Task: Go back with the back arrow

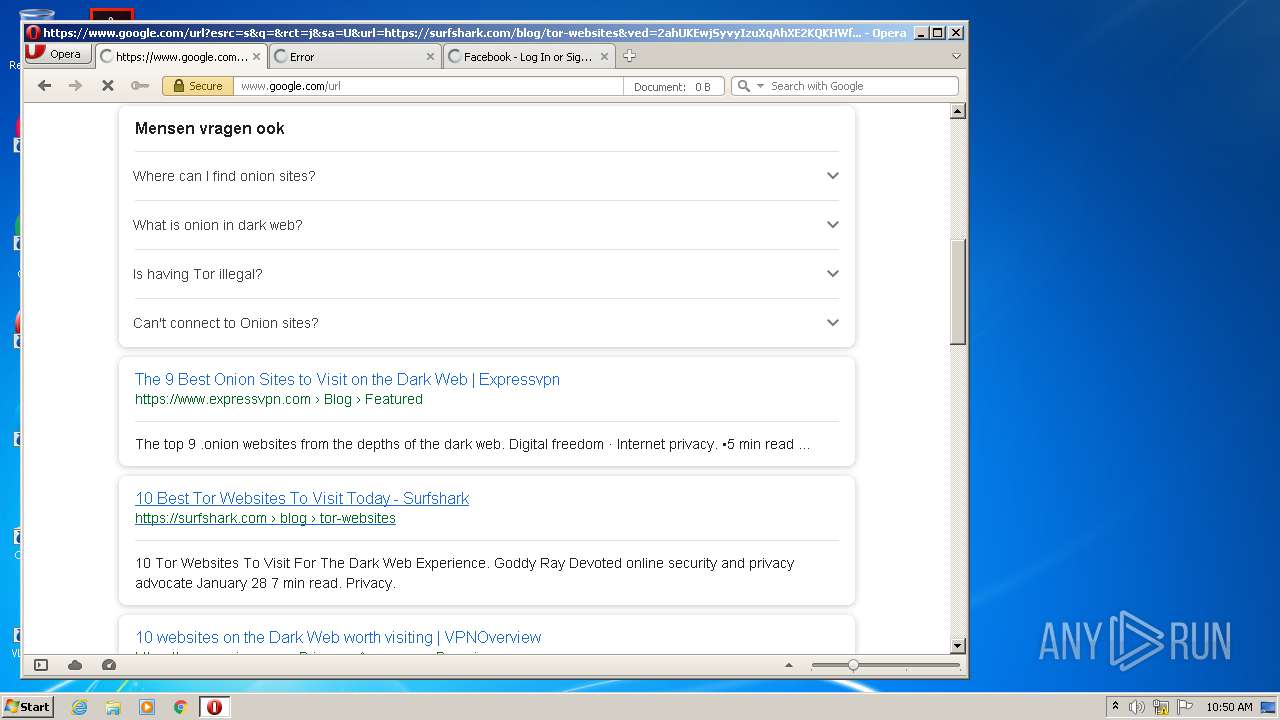Action: [44, 86]
